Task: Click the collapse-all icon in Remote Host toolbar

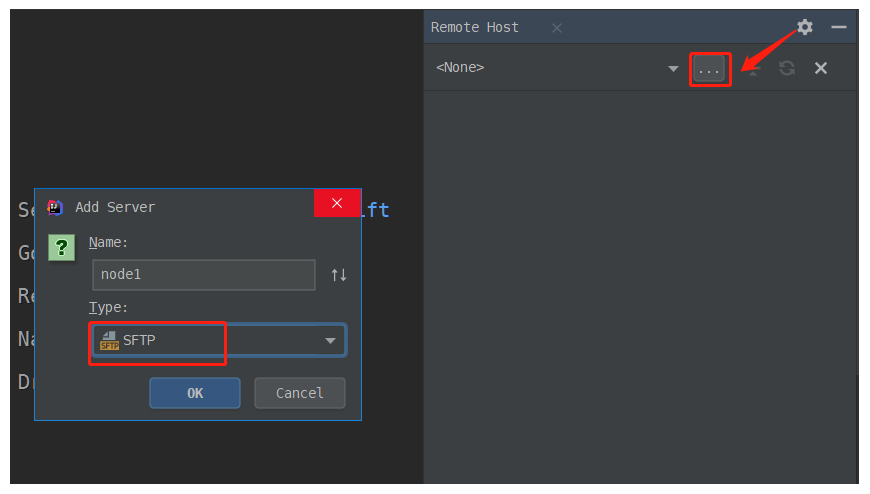Action: [753, 69]
